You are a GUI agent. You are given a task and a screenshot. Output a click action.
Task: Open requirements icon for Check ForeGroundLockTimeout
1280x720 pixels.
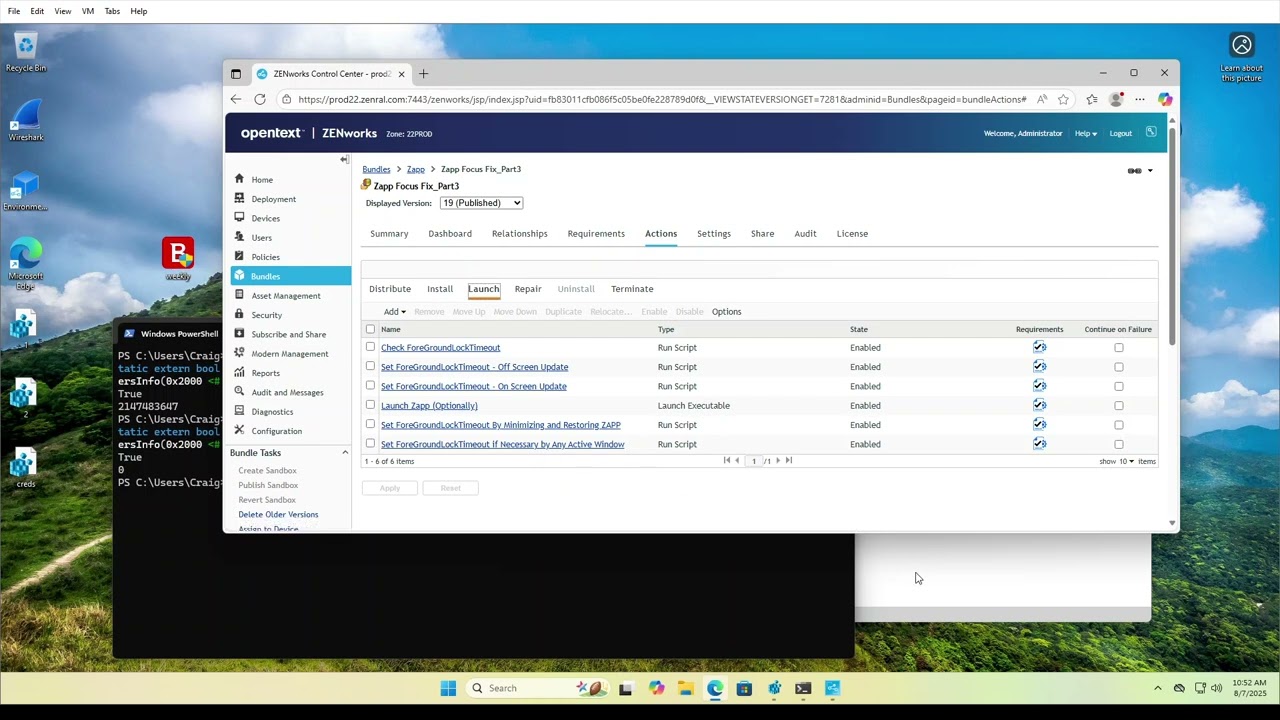(1039, 347)
